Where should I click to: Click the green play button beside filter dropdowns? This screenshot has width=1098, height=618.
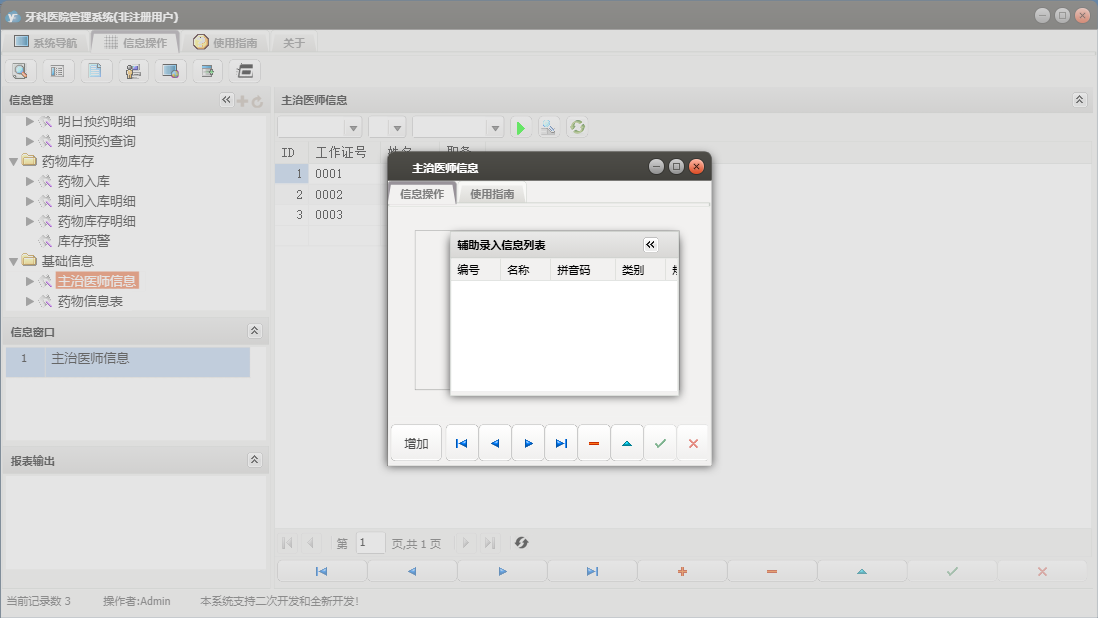pyautogui.click(x=521, y=127)
